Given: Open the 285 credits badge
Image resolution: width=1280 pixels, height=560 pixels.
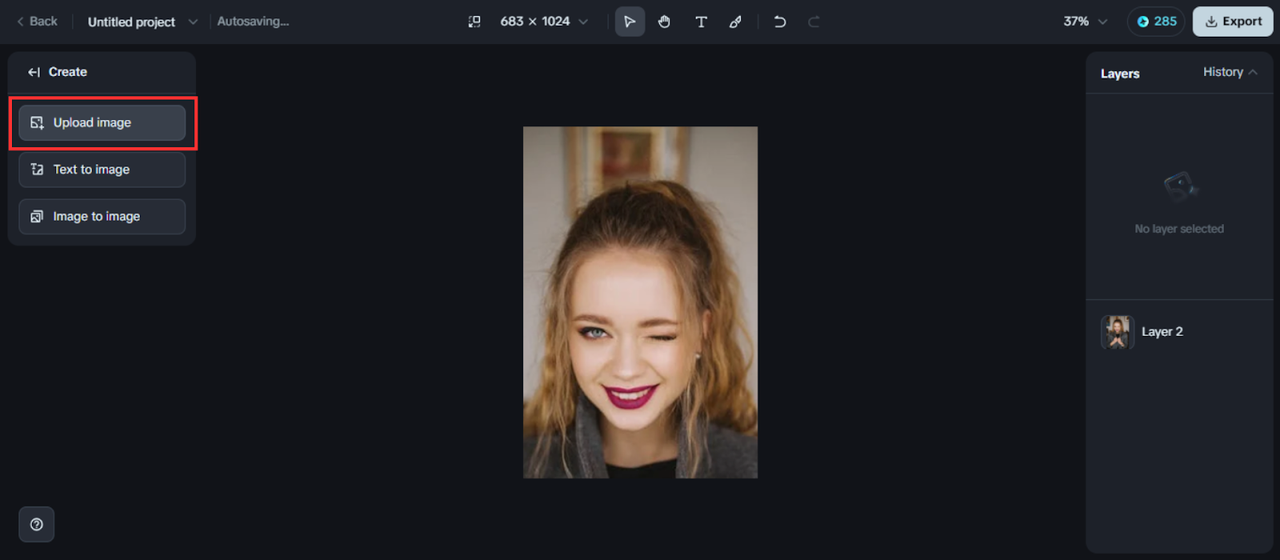Looking at the screenshot, I should (x=1156, y=21).
